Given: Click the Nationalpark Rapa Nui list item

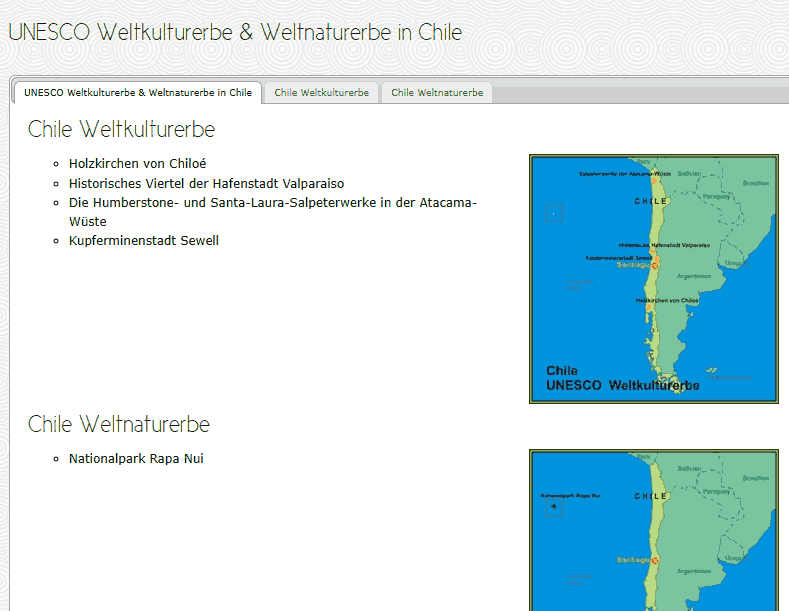Looking at the screenshot, I should (x=136, y=459).
